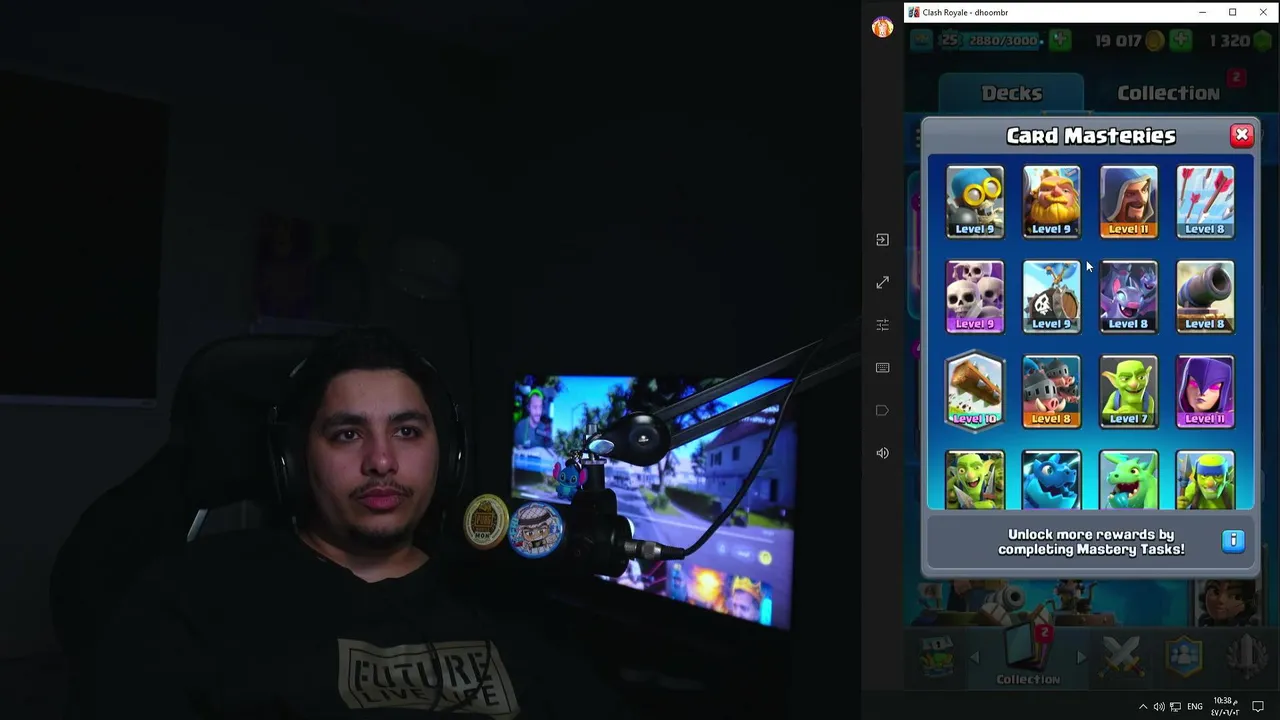
Task: Open emulator keyboard mapping icon
Action: tap(882, 368)
